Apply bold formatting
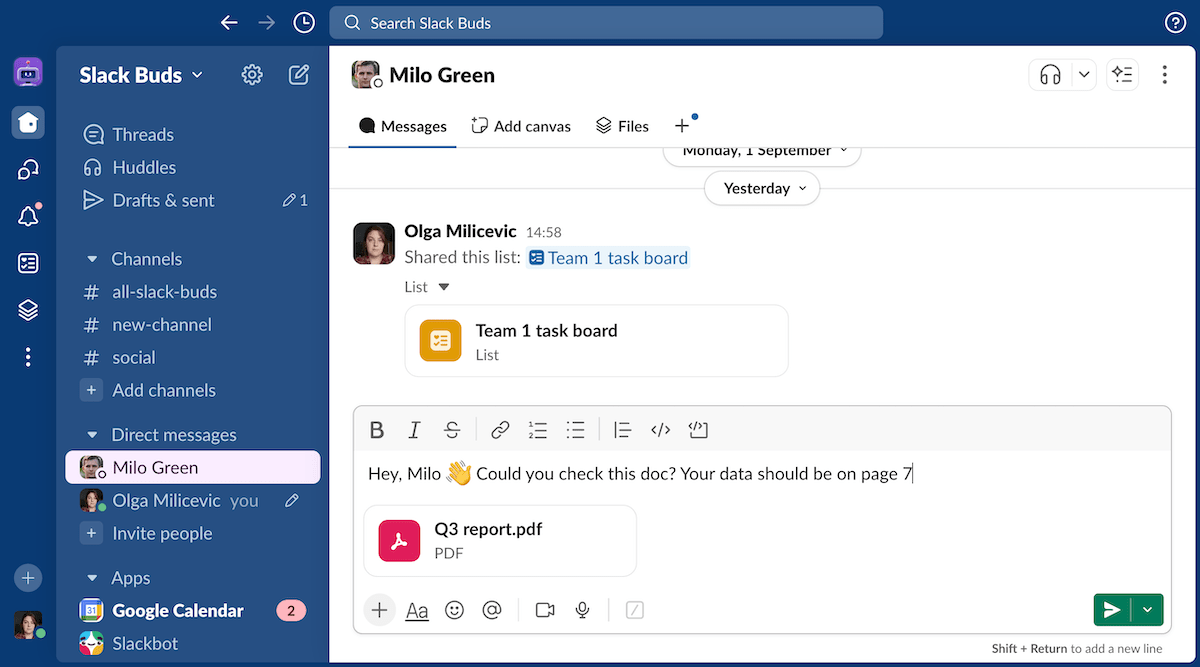 click(x=377, y=430)
